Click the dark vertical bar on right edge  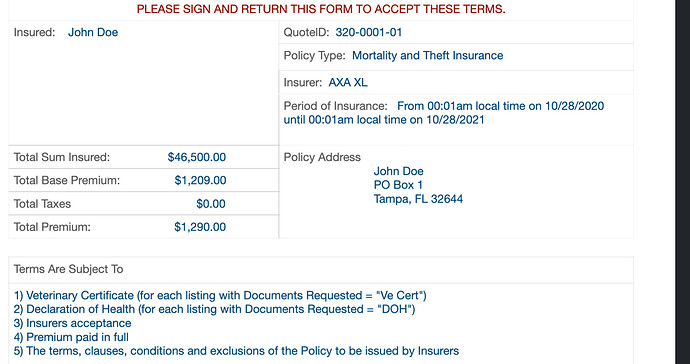(x=683, y=182)
